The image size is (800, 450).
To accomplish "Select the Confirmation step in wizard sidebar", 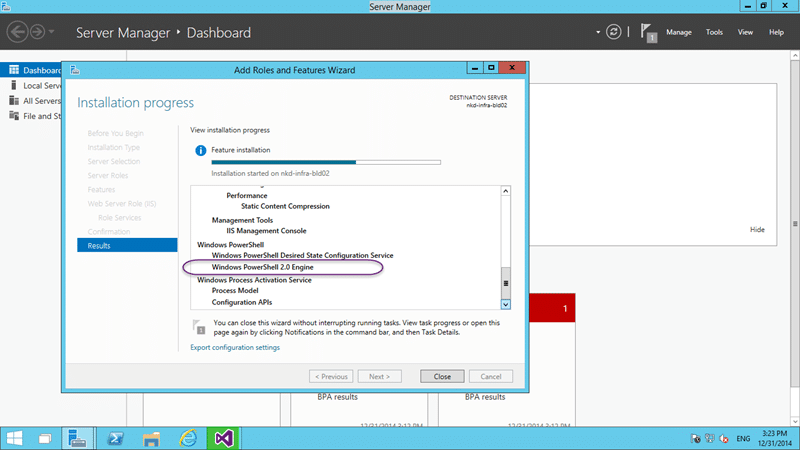I will 109,232.
